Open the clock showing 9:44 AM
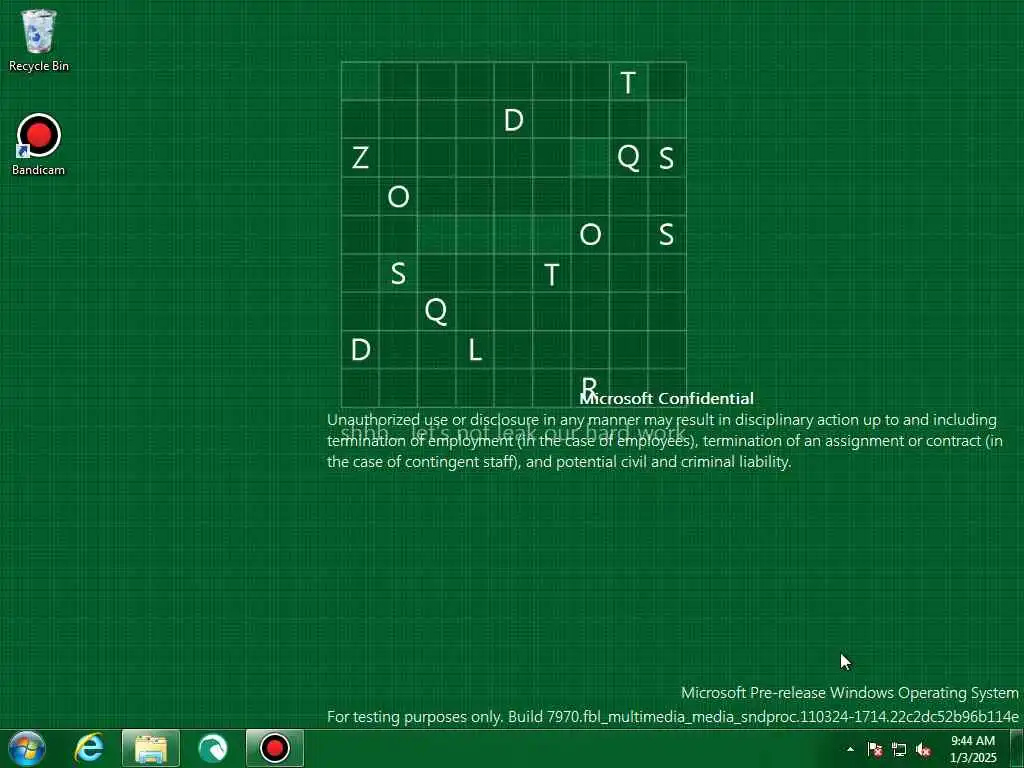1024x768 pixels. click(973, 749)
